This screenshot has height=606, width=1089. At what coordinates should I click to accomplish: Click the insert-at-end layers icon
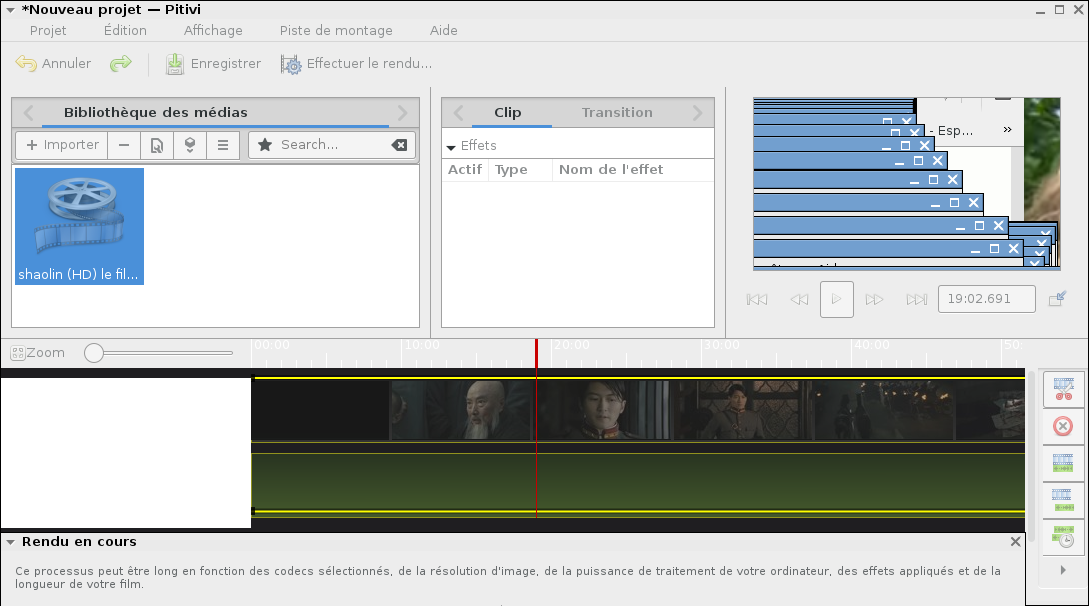(190, 145)
